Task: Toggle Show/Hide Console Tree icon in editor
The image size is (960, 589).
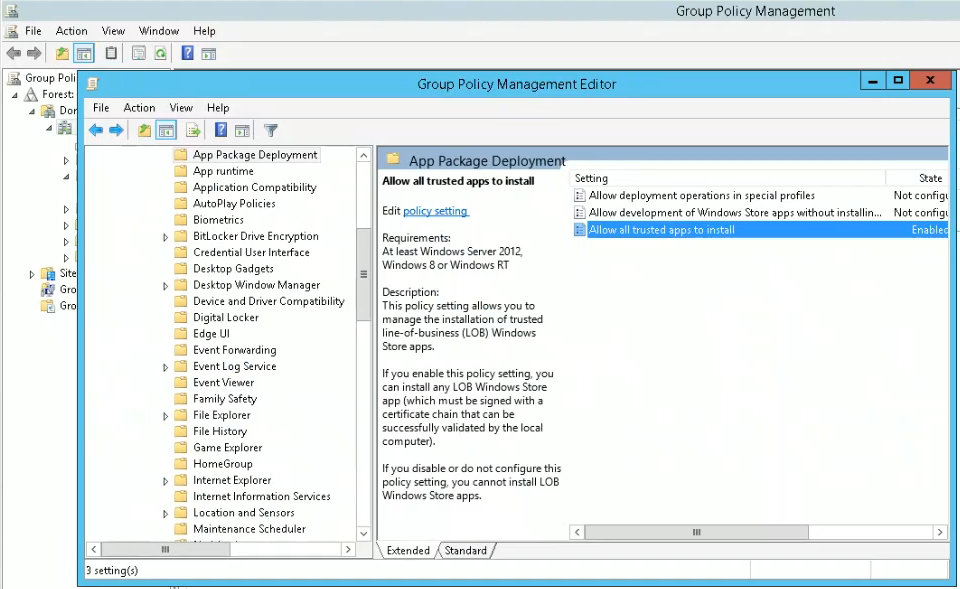Action: [166, 130]
